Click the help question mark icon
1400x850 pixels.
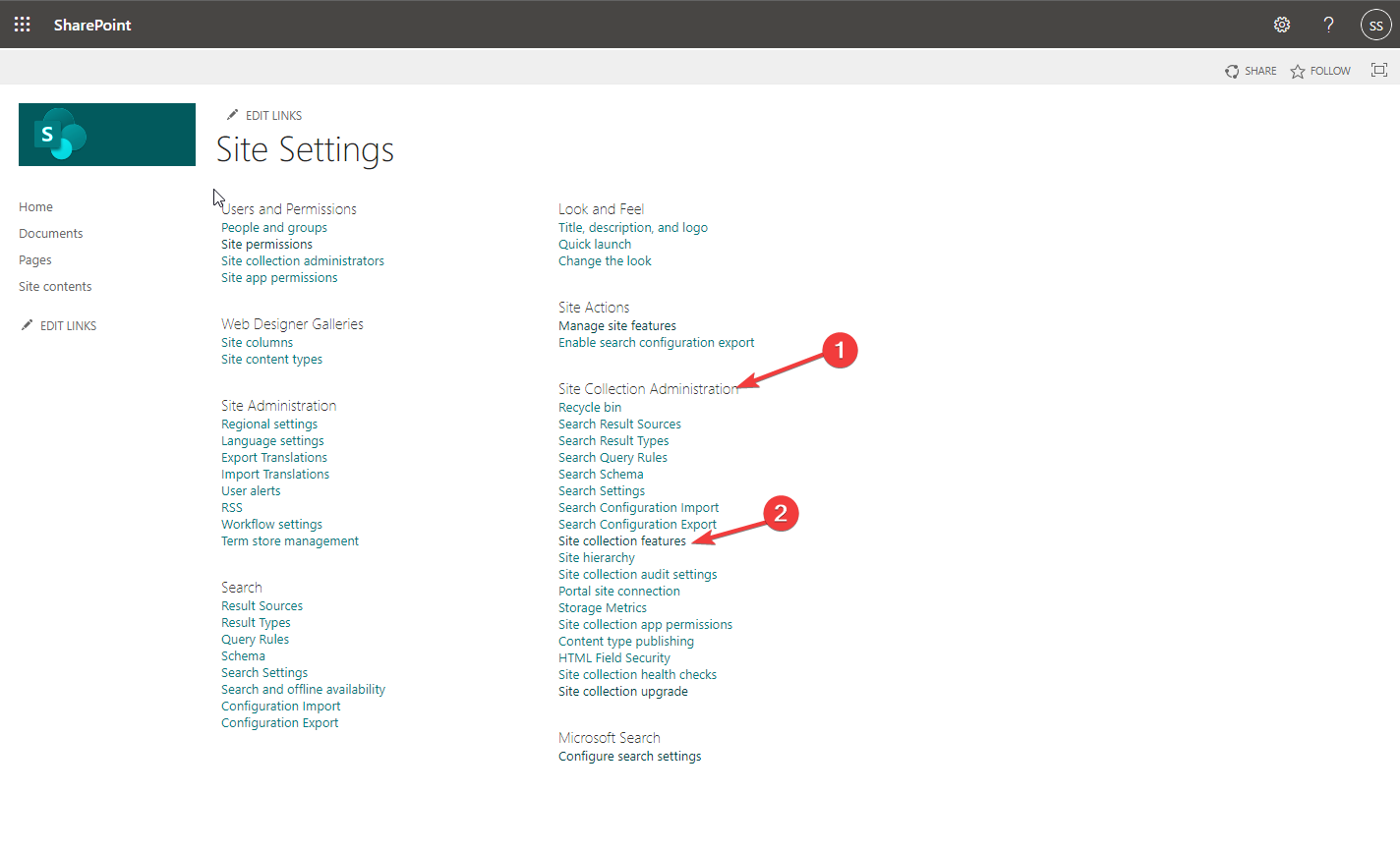tap(1328, 25)
